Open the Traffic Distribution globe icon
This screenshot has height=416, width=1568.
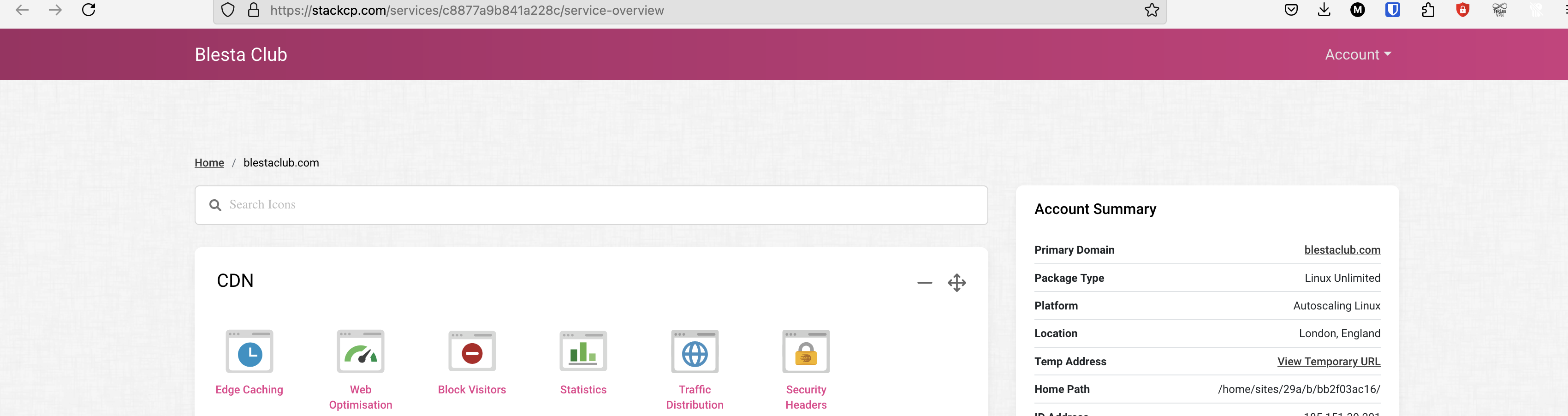695,351
